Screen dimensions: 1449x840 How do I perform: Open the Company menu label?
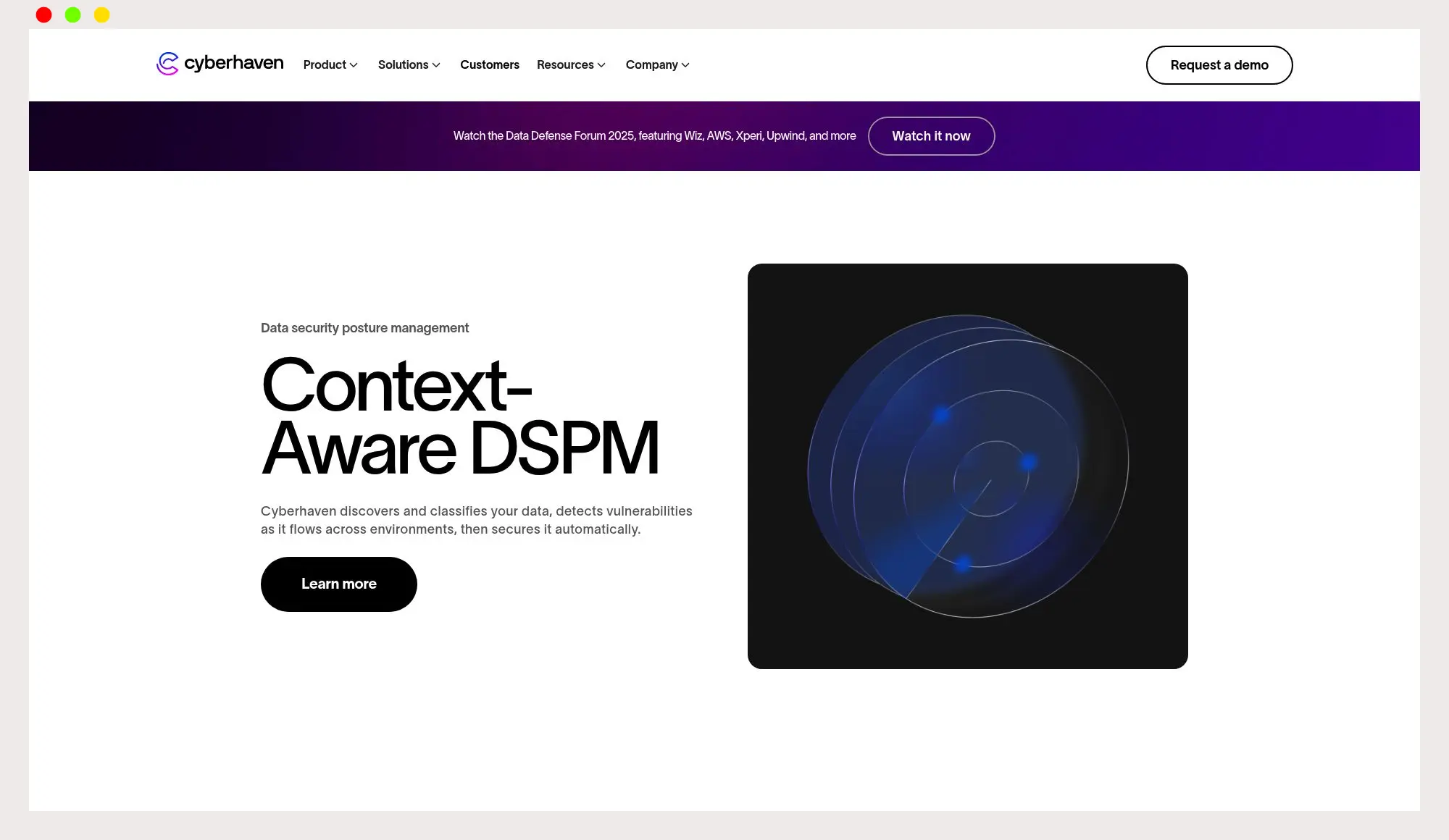click(651, 65)
